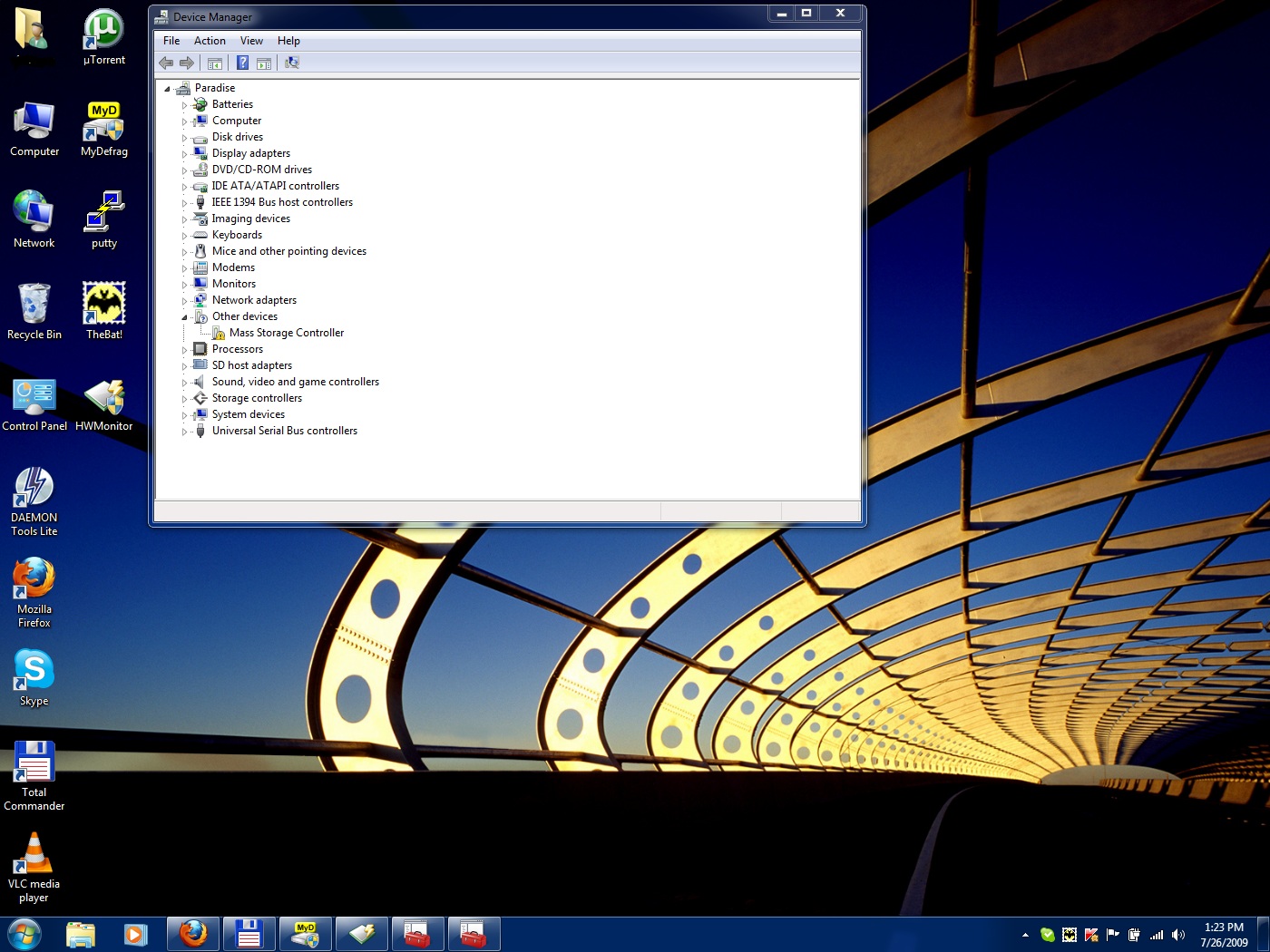Select IDE ATA/ATAPI controllers entry
Screen dimensions: 1270x952
pos(276,186)
